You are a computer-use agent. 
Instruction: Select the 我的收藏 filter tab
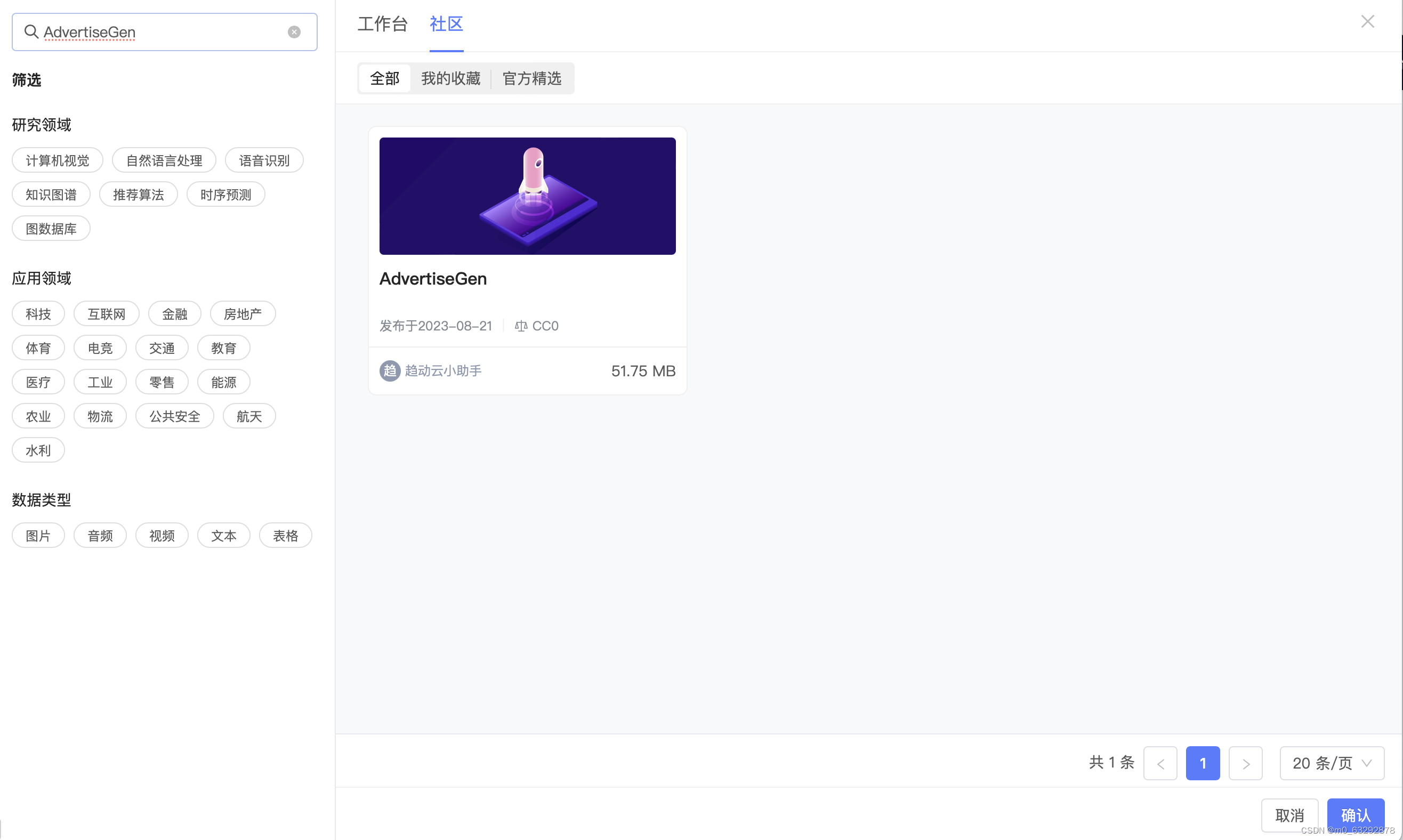click(x=450, y=79)
